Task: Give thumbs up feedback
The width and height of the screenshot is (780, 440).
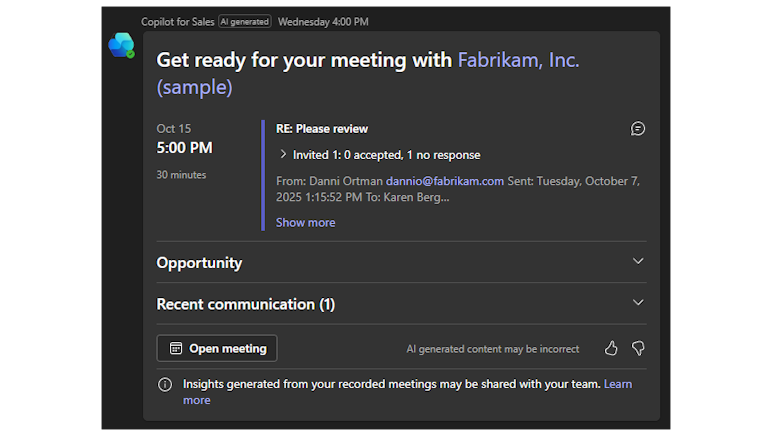Action: point(611,348)
